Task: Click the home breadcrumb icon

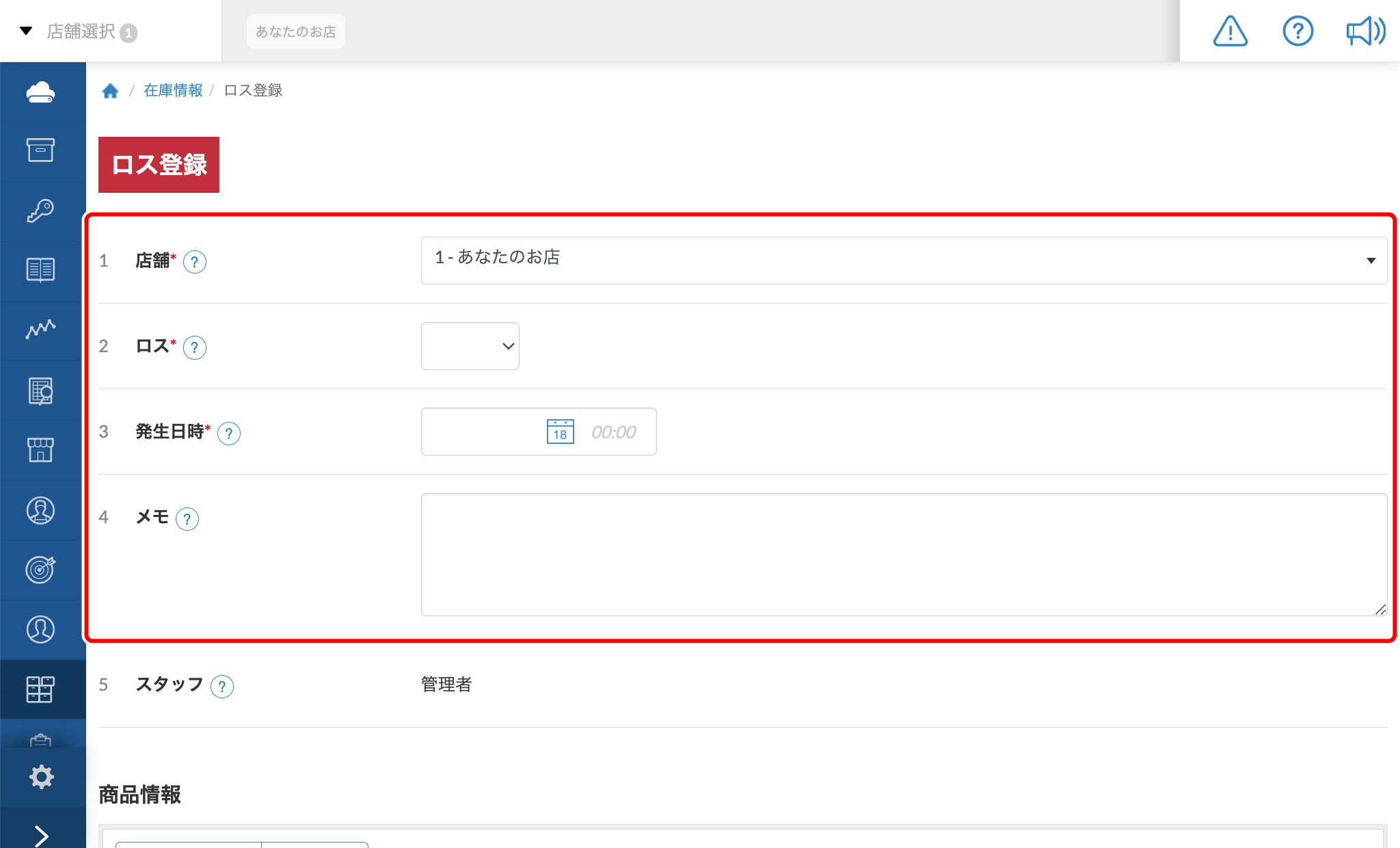Action: 110,90
